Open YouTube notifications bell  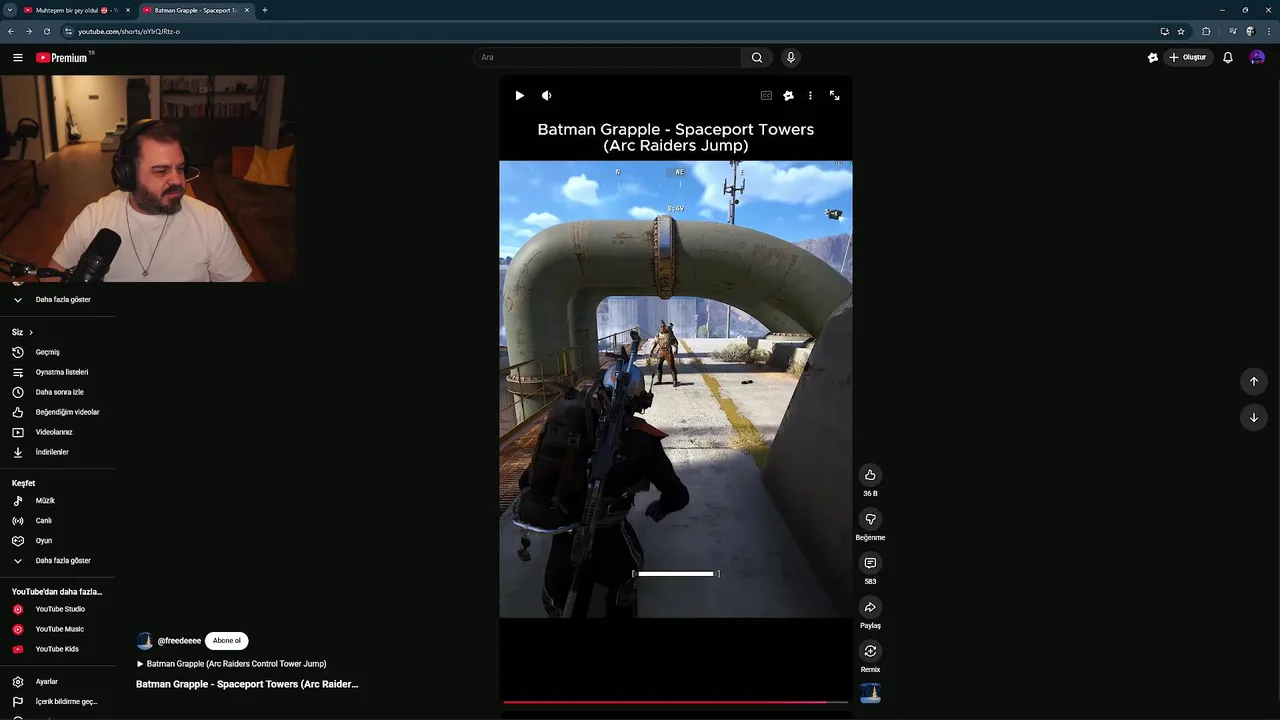[x=1228, y=58]
